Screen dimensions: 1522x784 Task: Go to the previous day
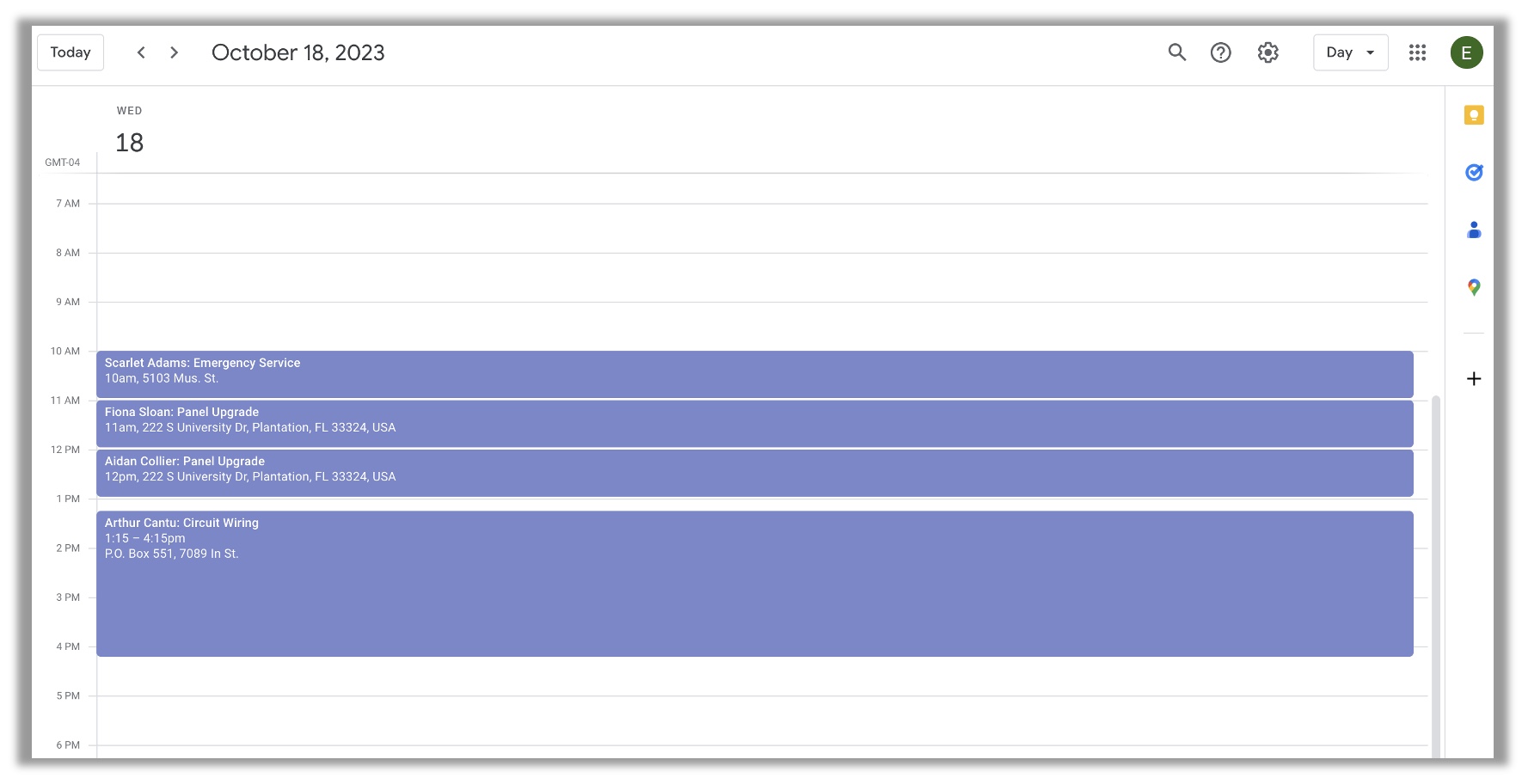(141, 52)
